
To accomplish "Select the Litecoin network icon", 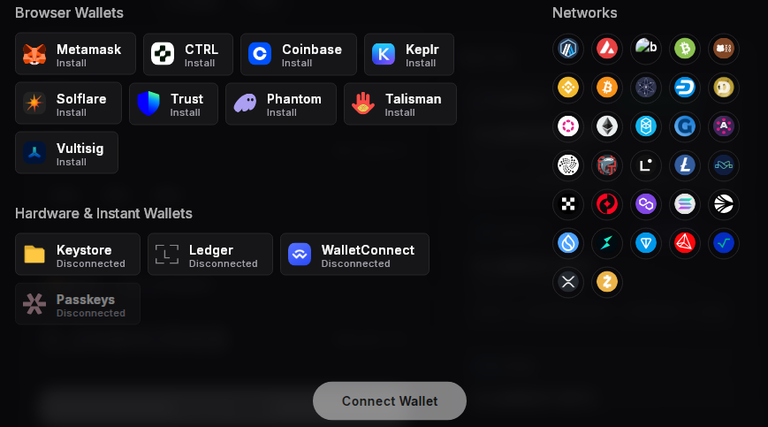I will [x=685, y=165].
